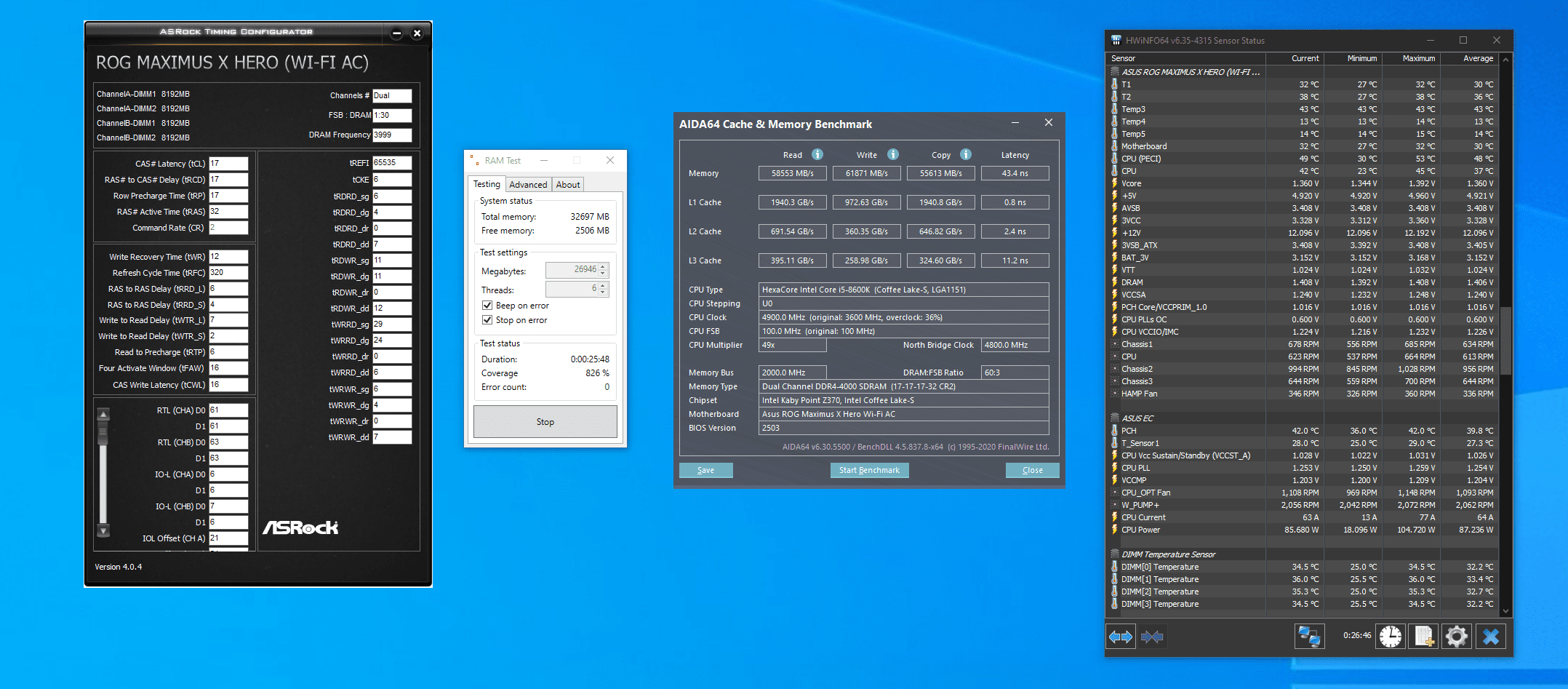Click the ASRock RTL list scrollbar thumb

103,434
